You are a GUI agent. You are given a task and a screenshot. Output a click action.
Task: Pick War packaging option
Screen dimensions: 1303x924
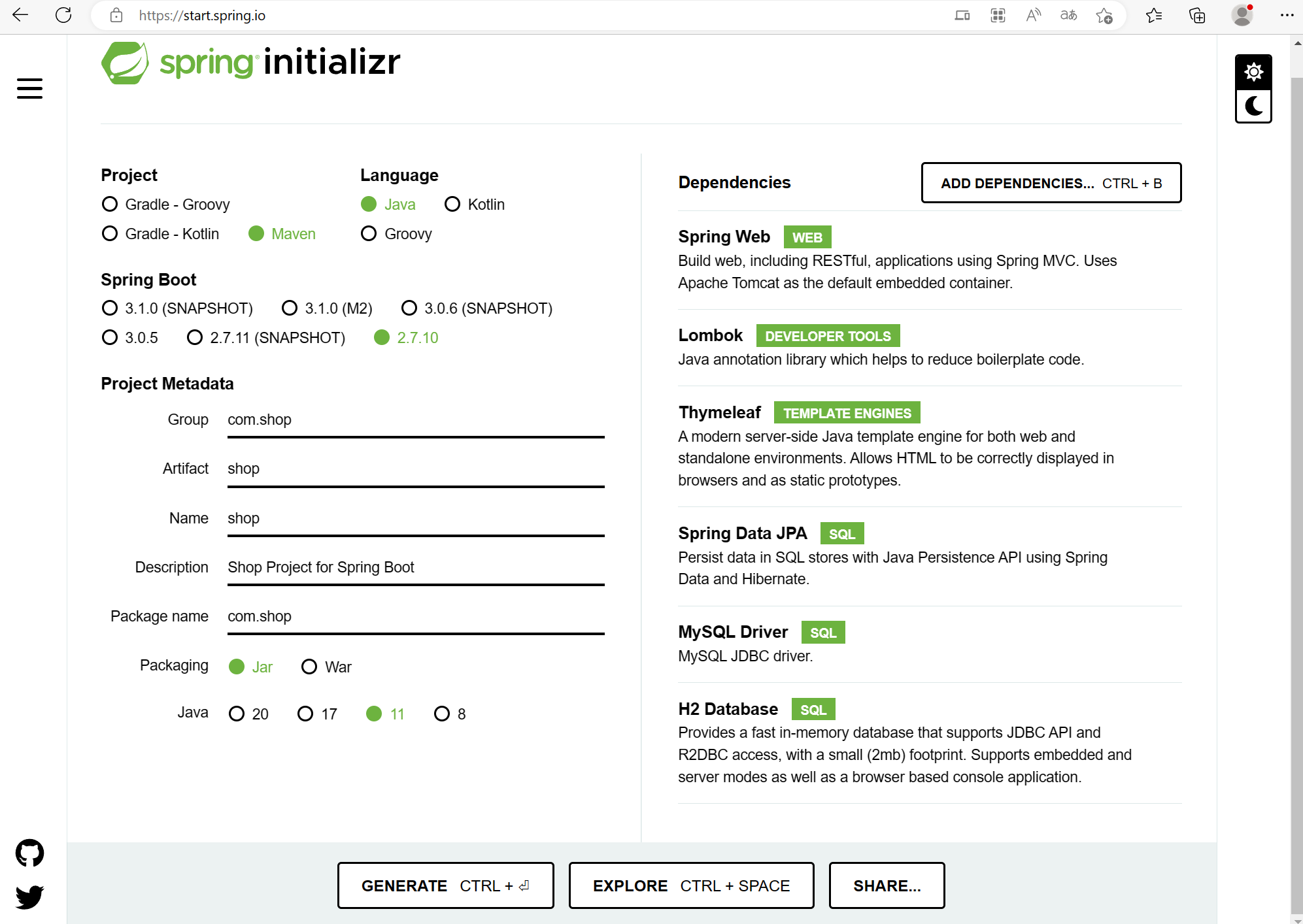(x=309, y=667)
